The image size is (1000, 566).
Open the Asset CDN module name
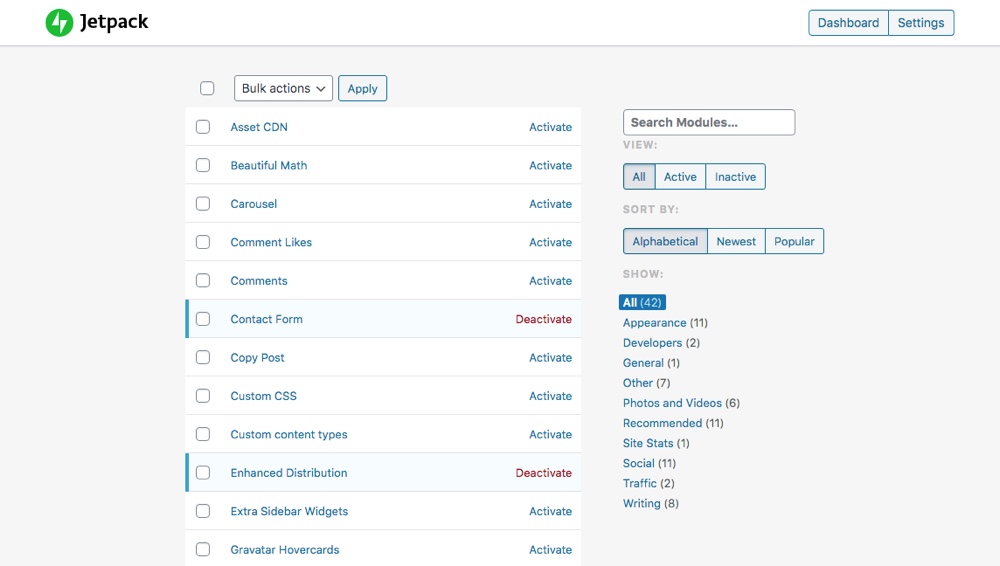click(259, 127)
